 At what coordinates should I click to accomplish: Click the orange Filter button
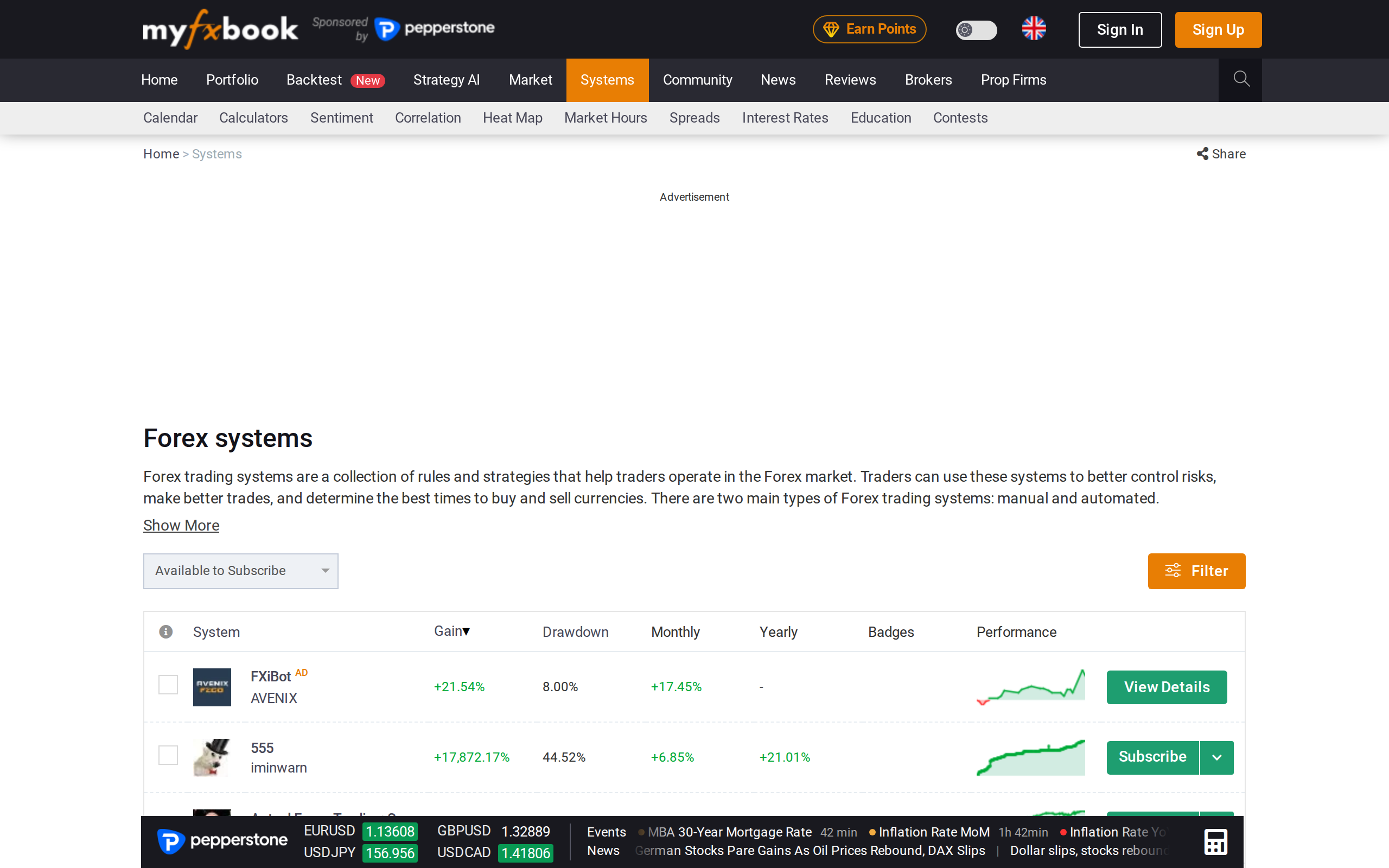tap(1196, 571)
